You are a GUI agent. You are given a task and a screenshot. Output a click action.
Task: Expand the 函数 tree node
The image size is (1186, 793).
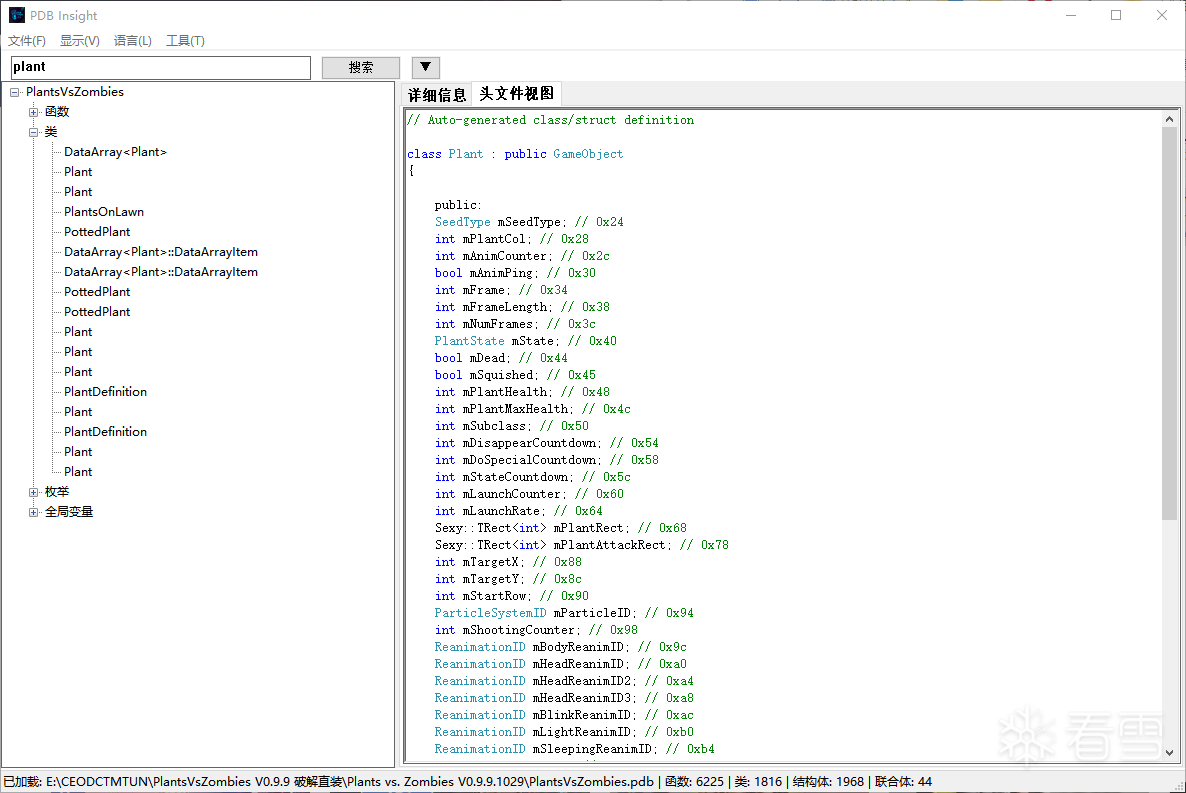pos(34,112)
